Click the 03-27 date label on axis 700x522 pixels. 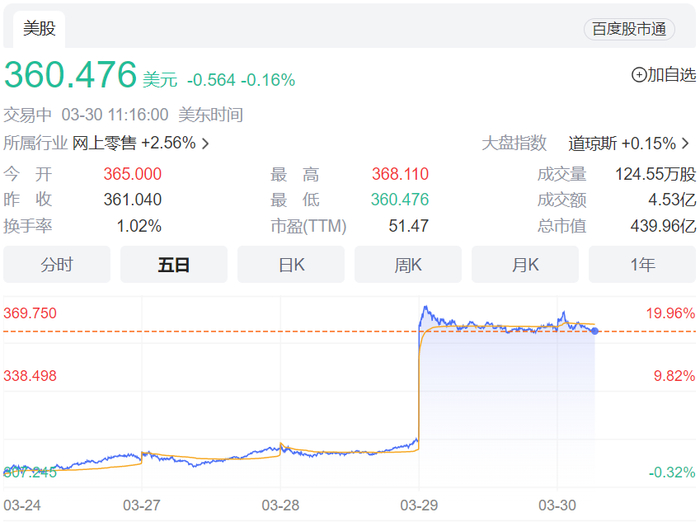(142, 505)
